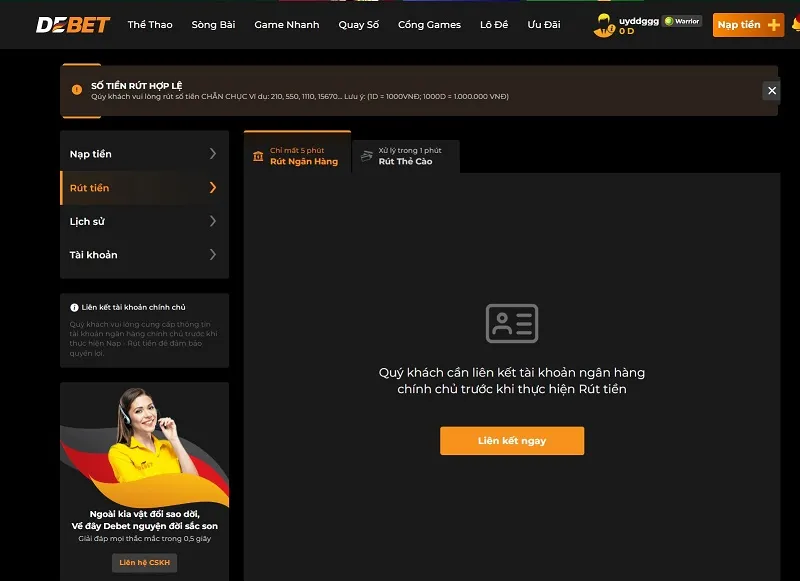Click the ID card icon in center panel
The width and height of the screenshot is (800, 581).
pyautogui.click(x=511, y=324)
